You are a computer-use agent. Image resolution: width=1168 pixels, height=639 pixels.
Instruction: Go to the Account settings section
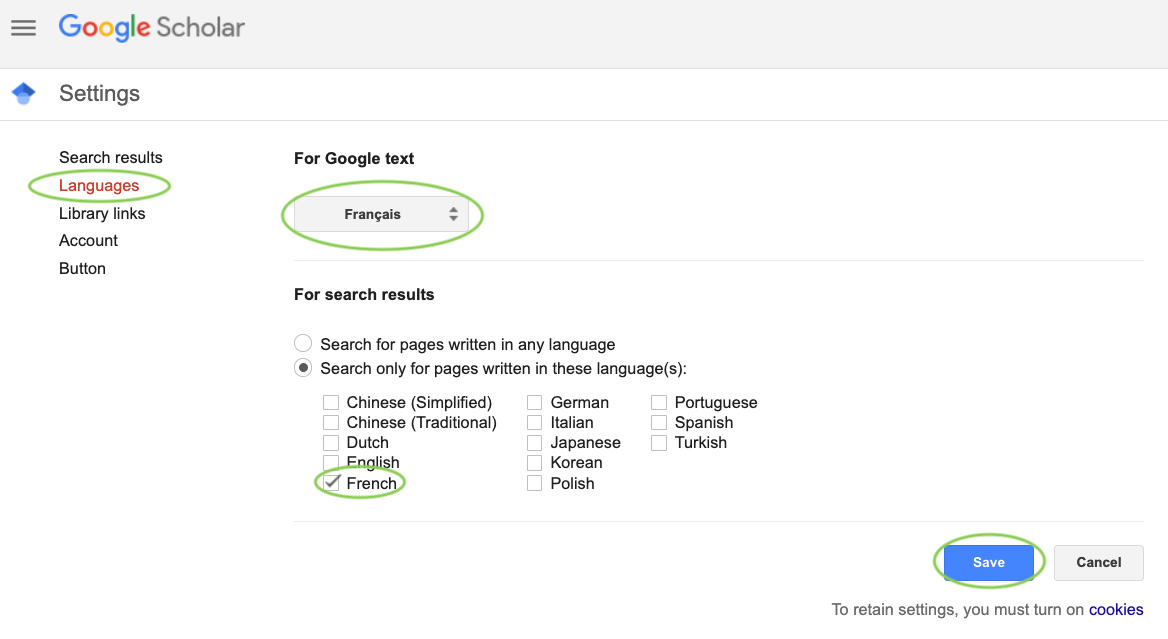point(88,241)
